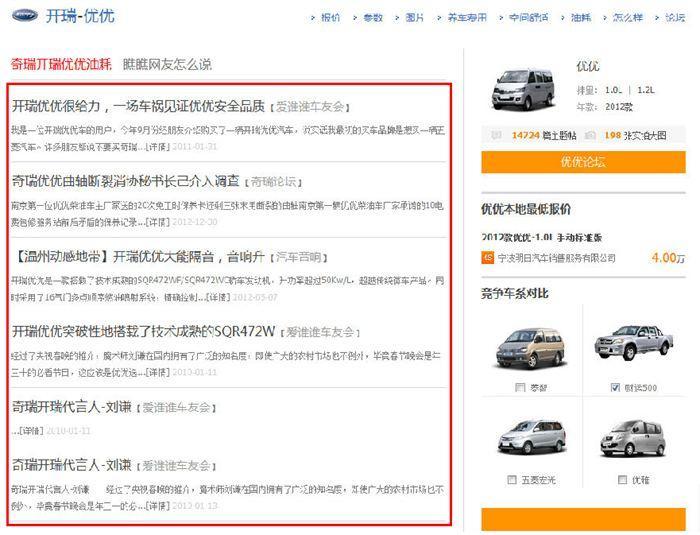Open the 开瑞-优优 page title link
Image resolution: width=700 pixels, height=535 pixels.
80,16
